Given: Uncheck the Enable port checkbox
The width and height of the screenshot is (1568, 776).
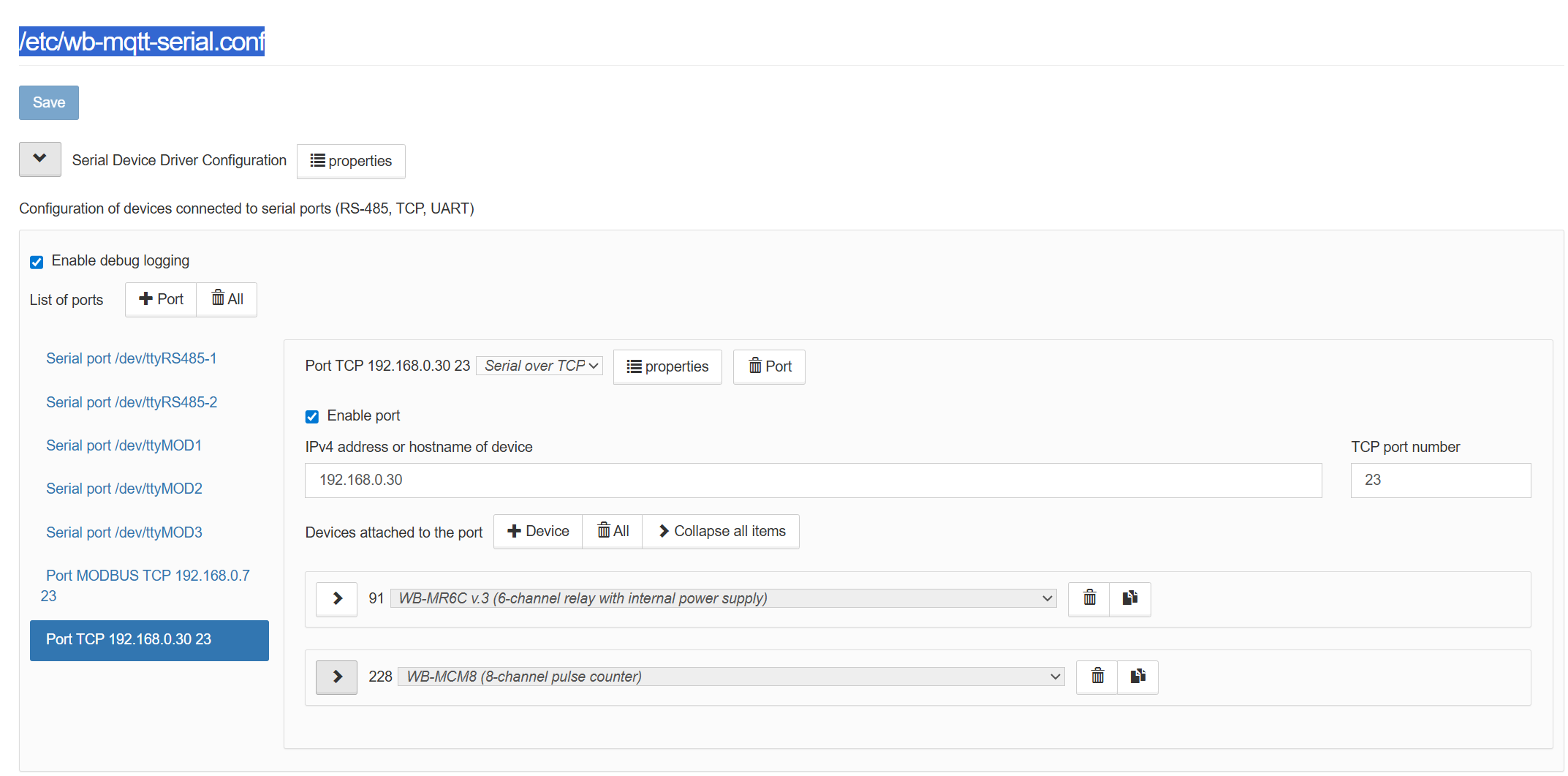Looking at the screenshot, I should pos(312,417).
